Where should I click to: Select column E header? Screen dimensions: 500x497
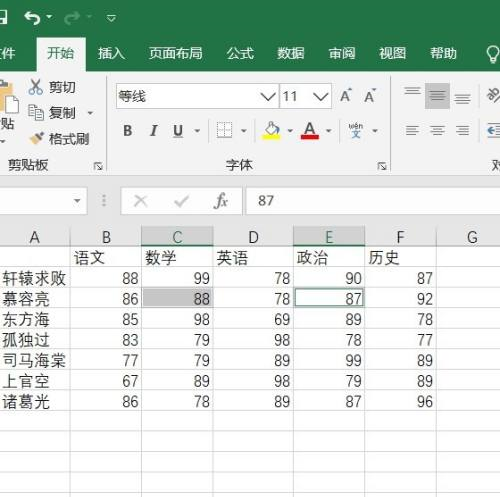(x=329, y=237)
